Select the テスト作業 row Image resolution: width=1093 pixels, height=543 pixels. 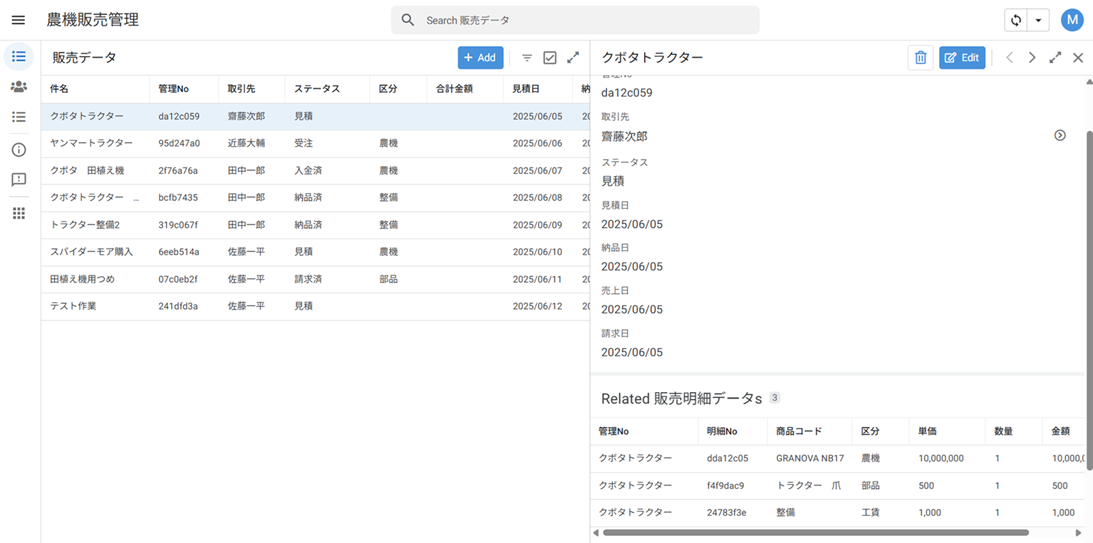click(x=315, y=307)
